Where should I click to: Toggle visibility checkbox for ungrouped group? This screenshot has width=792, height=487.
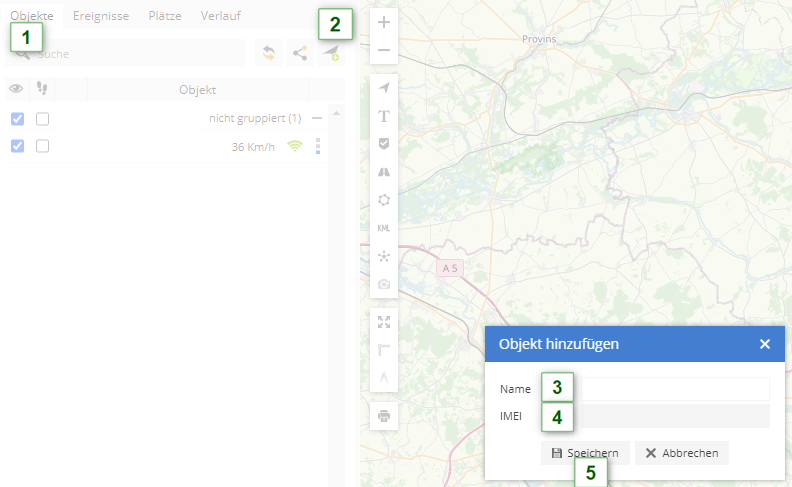coord(17,119)
